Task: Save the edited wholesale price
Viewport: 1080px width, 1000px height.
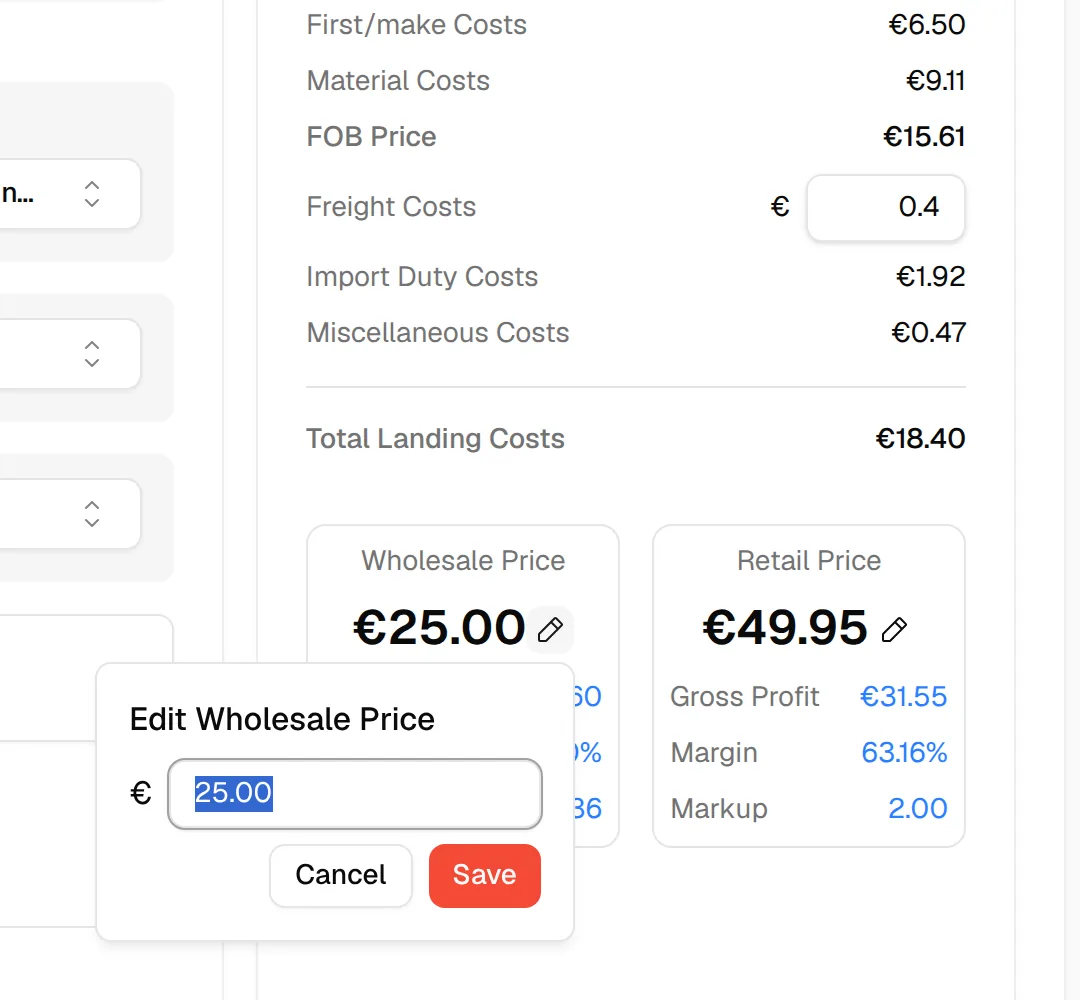Action: pos(485,875)
